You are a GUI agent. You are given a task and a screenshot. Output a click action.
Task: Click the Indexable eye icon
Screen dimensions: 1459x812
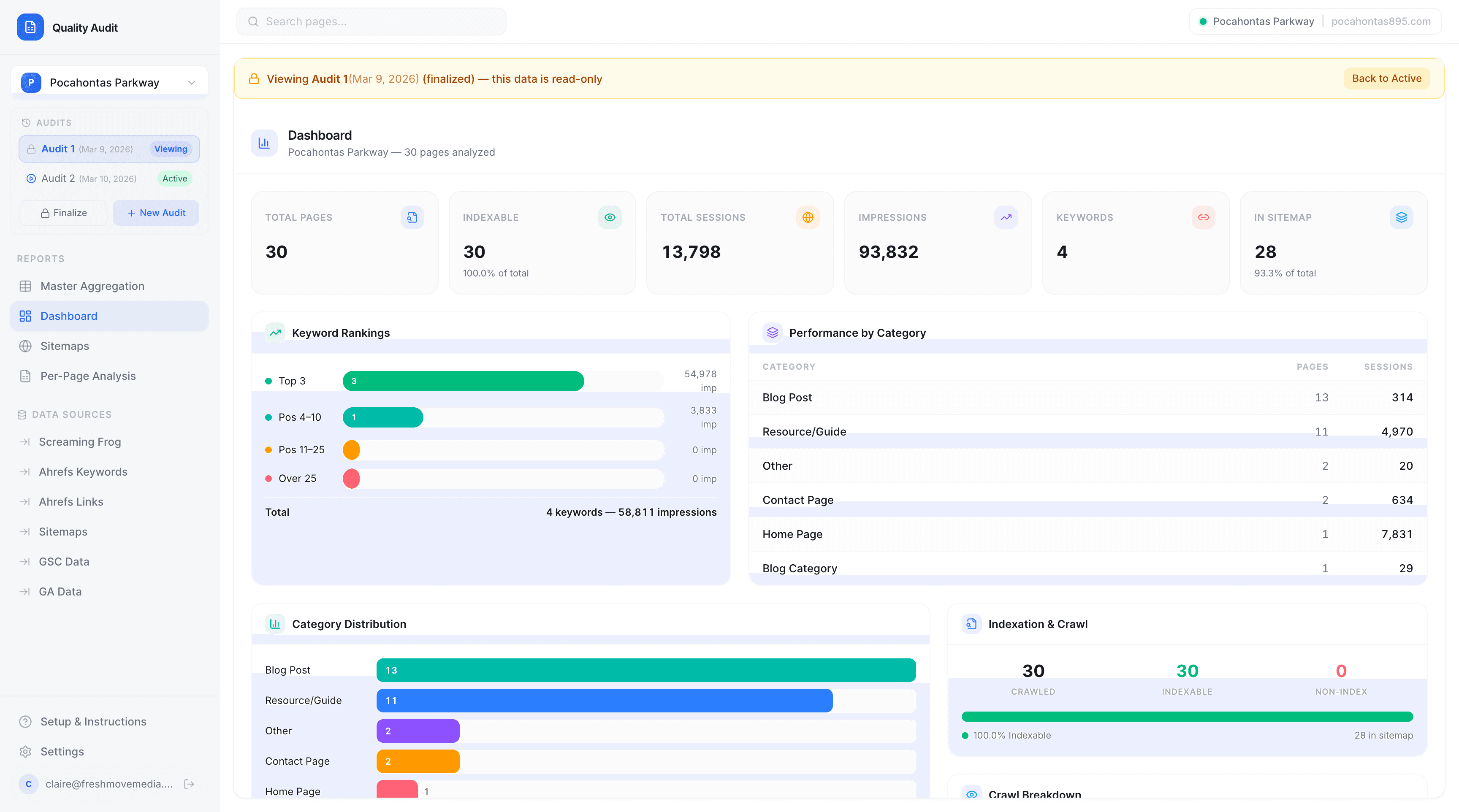pos(610,217)
